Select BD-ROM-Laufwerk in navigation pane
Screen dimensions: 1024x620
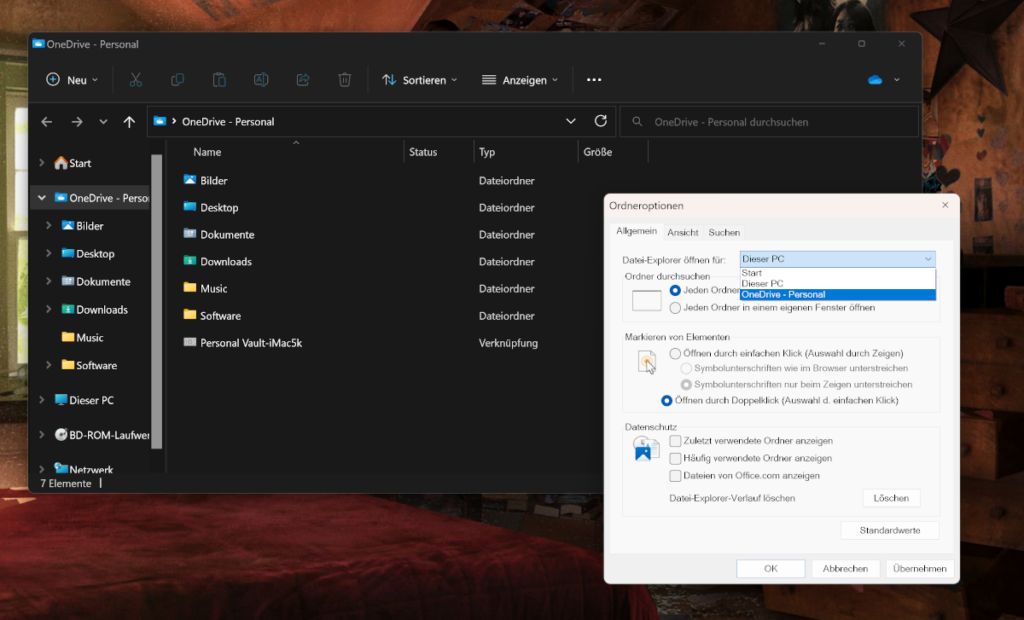(x=101, y=434)
